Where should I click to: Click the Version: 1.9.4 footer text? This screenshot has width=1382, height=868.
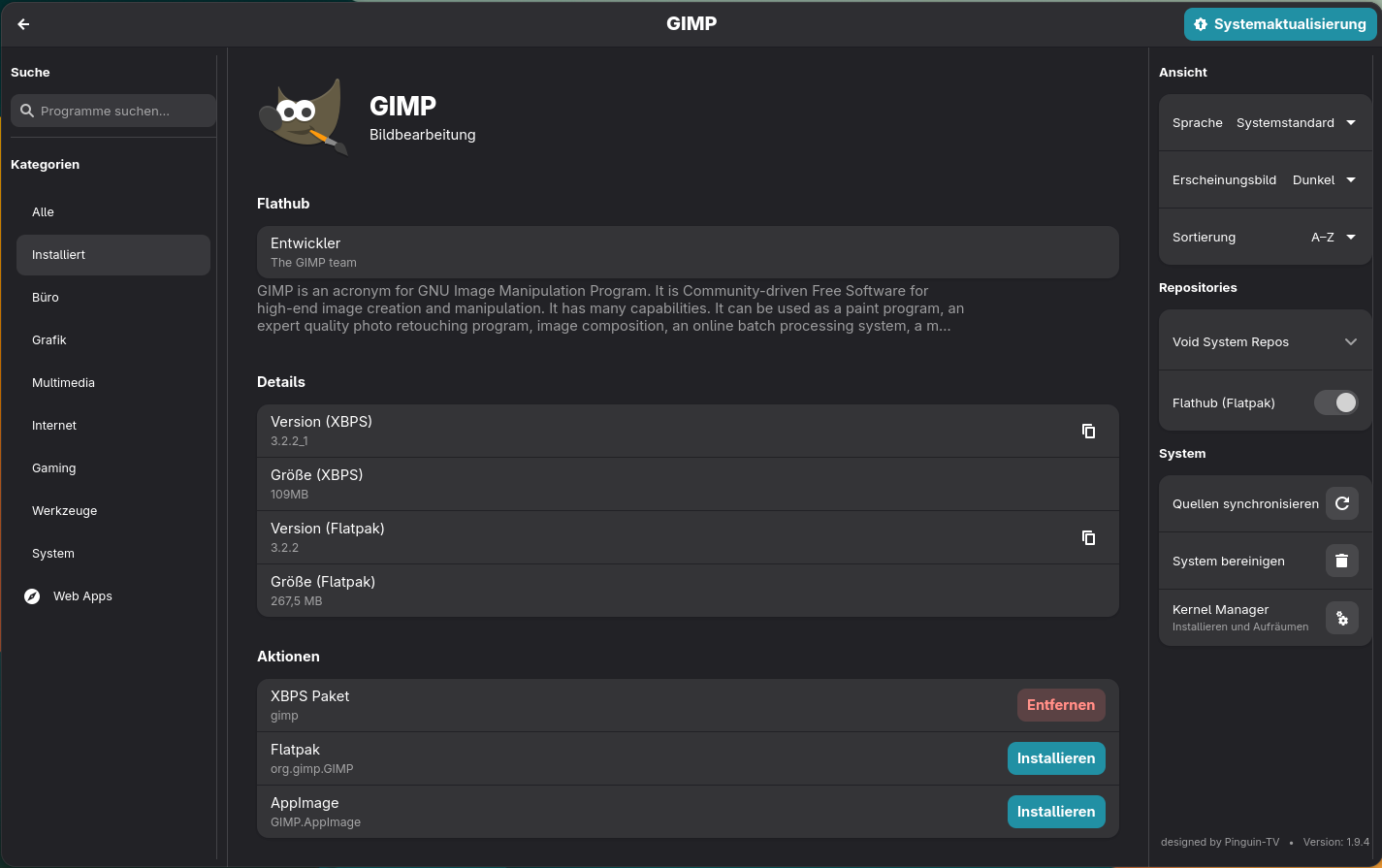1336,842
